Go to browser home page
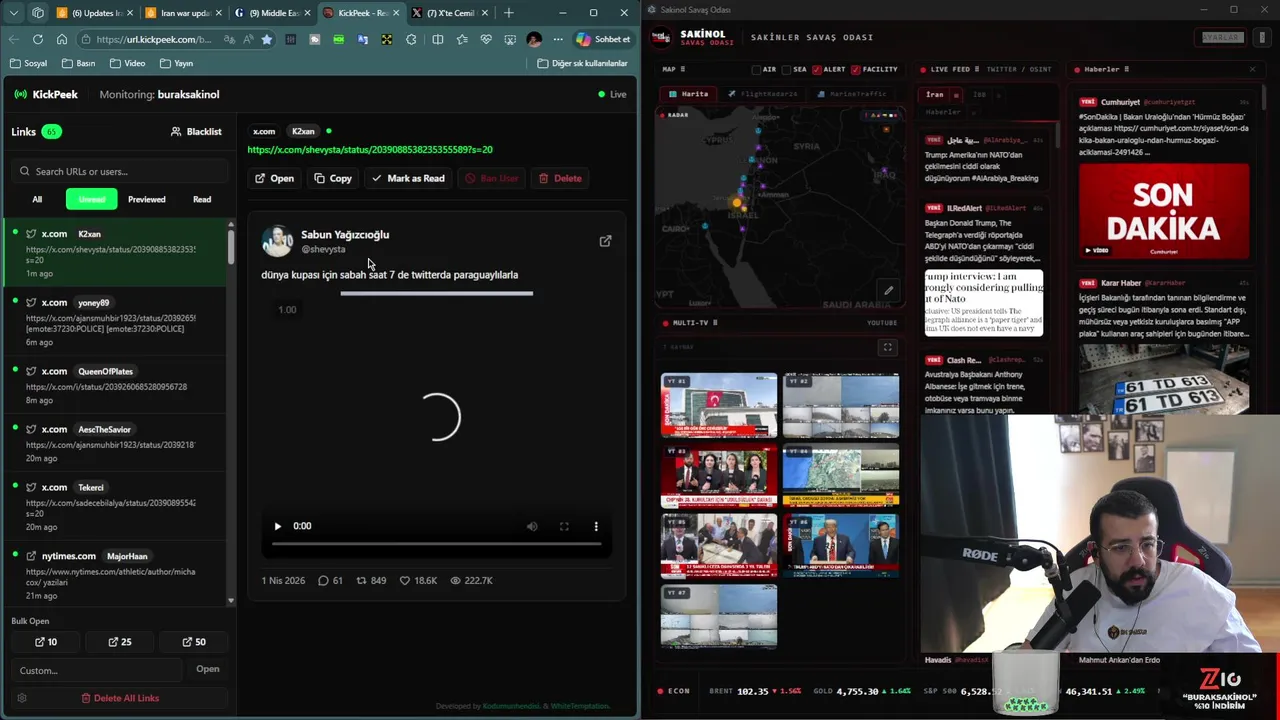Screen dimensions: 1280x720 61,39
